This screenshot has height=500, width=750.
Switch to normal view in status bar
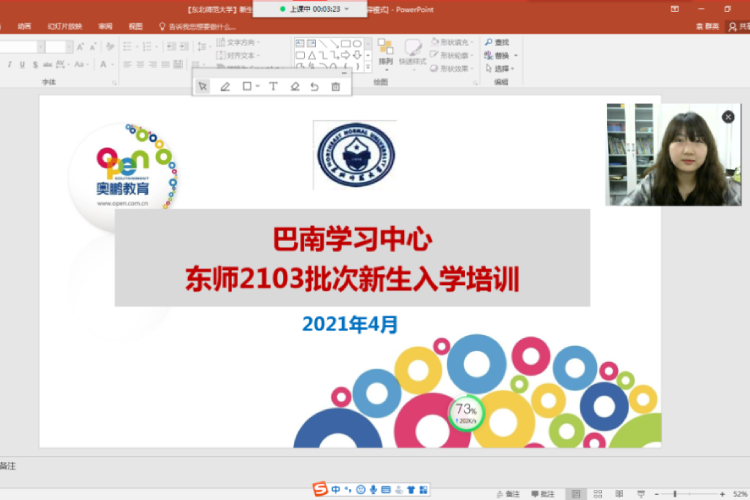coord(577,494)
